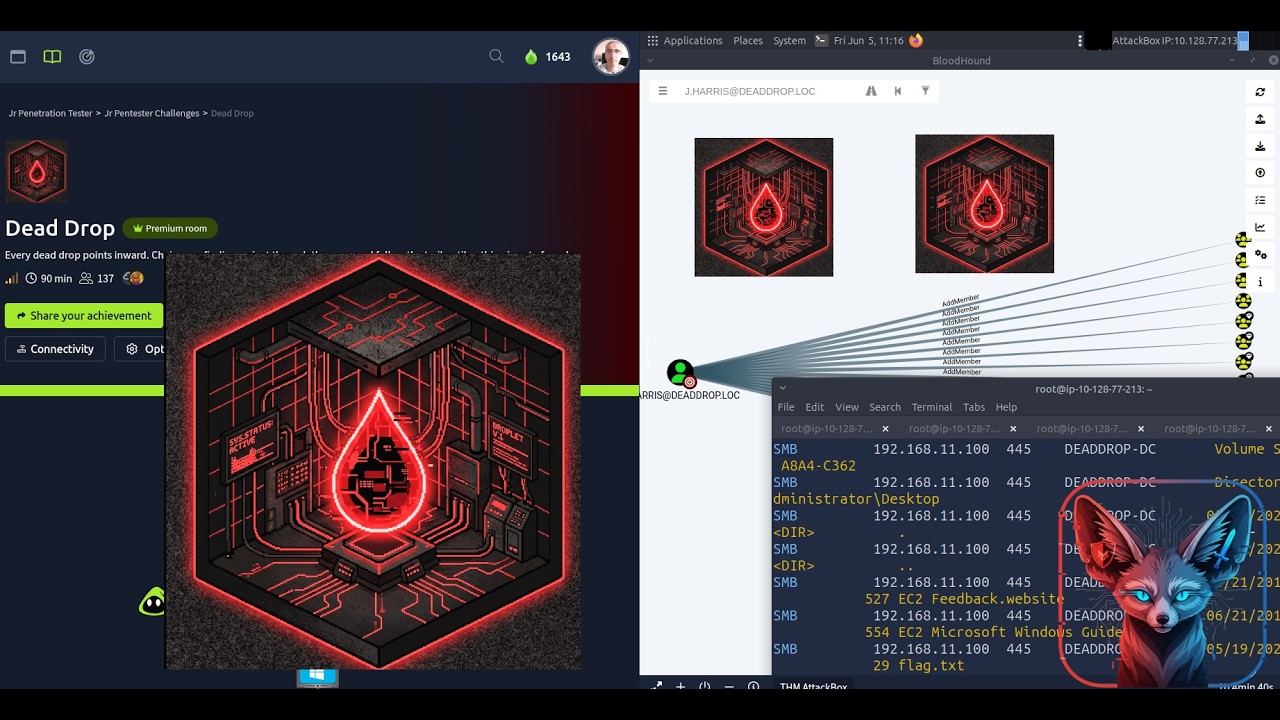Switch to the fourth terminal tab
The height and width of the screenshot is (720, 1280).
pos(1210,429)
